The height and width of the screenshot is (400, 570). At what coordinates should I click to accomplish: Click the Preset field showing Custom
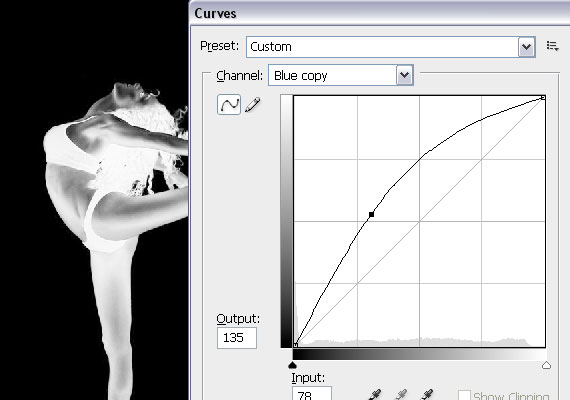[390, 47]
